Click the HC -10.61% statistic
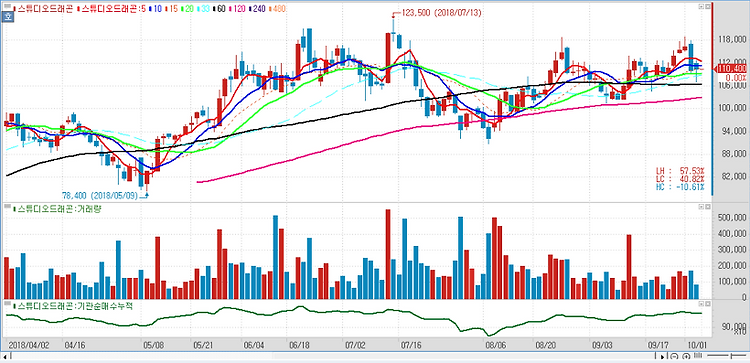The height and width of the screenshot is (363, 750). [681, 186]
